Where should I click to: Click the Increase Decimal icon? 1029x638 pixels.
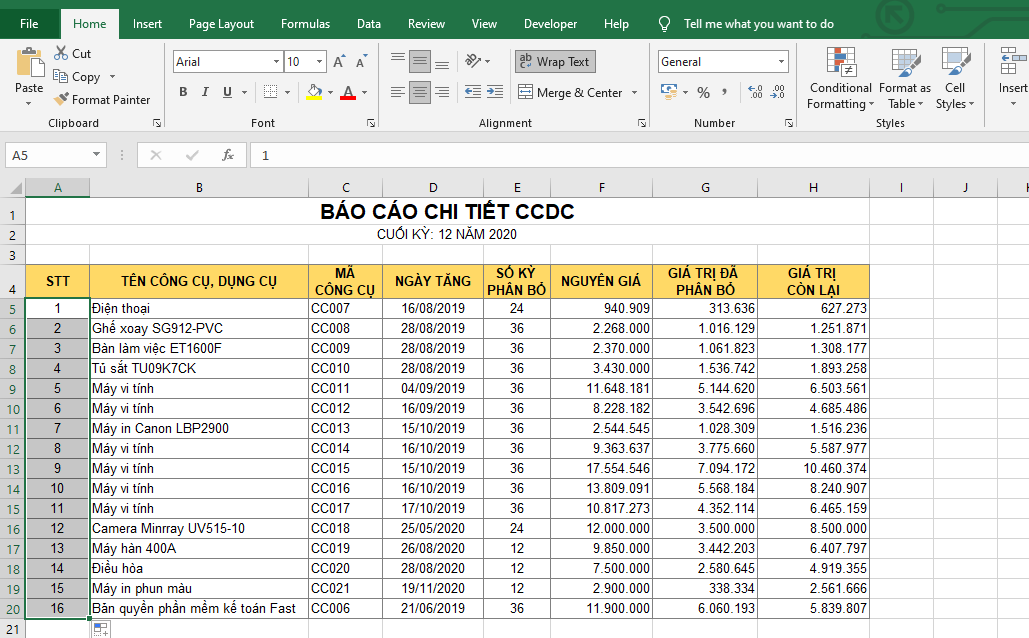755,93
